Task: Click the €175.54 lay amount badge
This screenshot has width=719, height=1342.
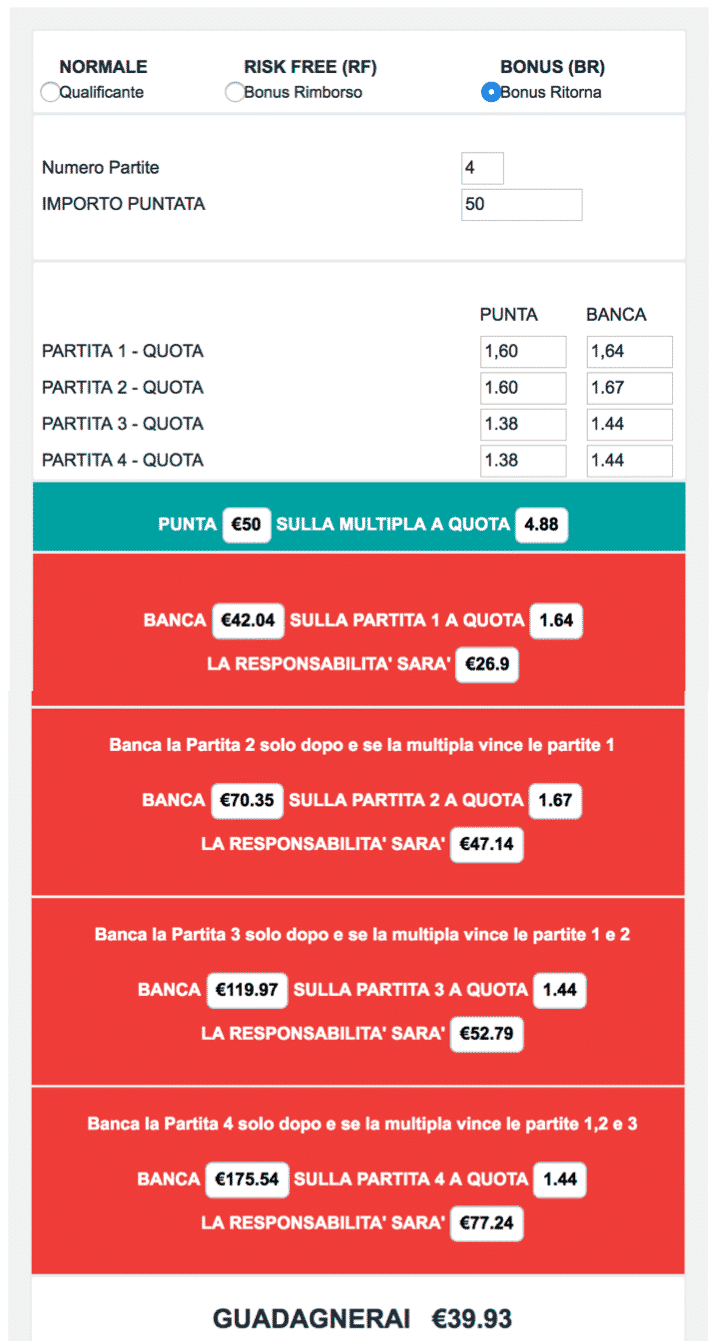Action: click(246, 1179)
